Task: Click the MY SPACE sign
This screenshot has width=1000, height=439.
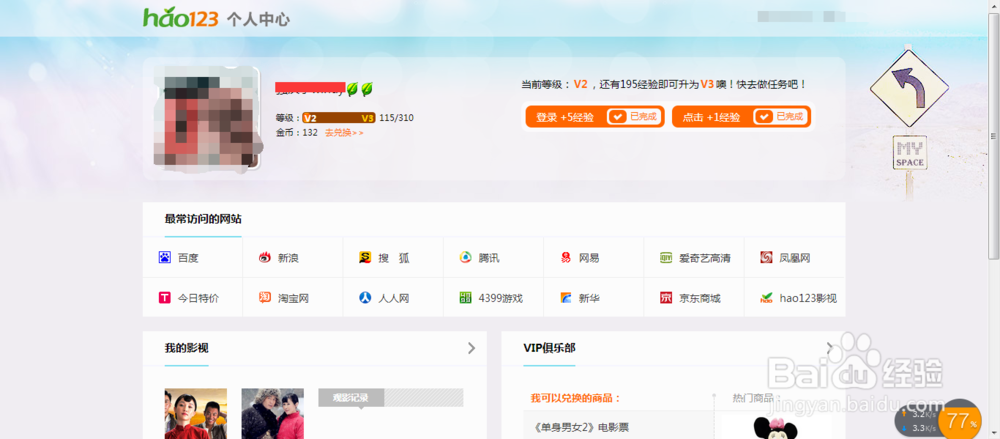Action: click(909, 153)
